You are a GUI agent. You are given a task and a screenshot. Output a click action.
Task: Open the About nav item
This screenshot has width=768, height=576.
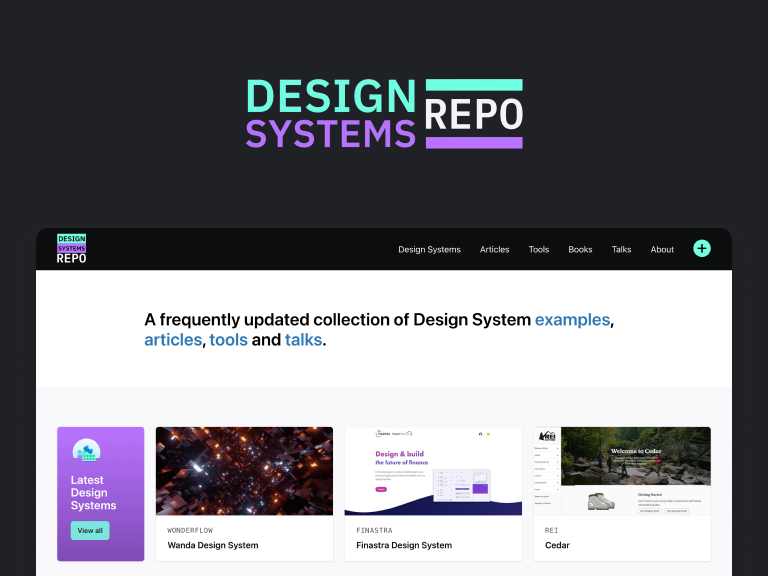[x=662, y=249]
